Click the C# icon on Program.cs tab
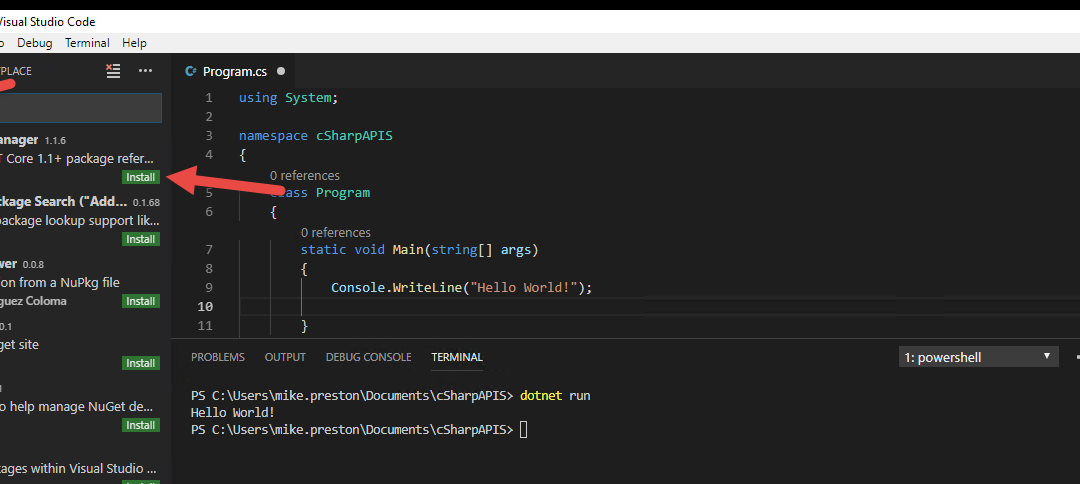1080x484 pixels. [x=191, y=71]
